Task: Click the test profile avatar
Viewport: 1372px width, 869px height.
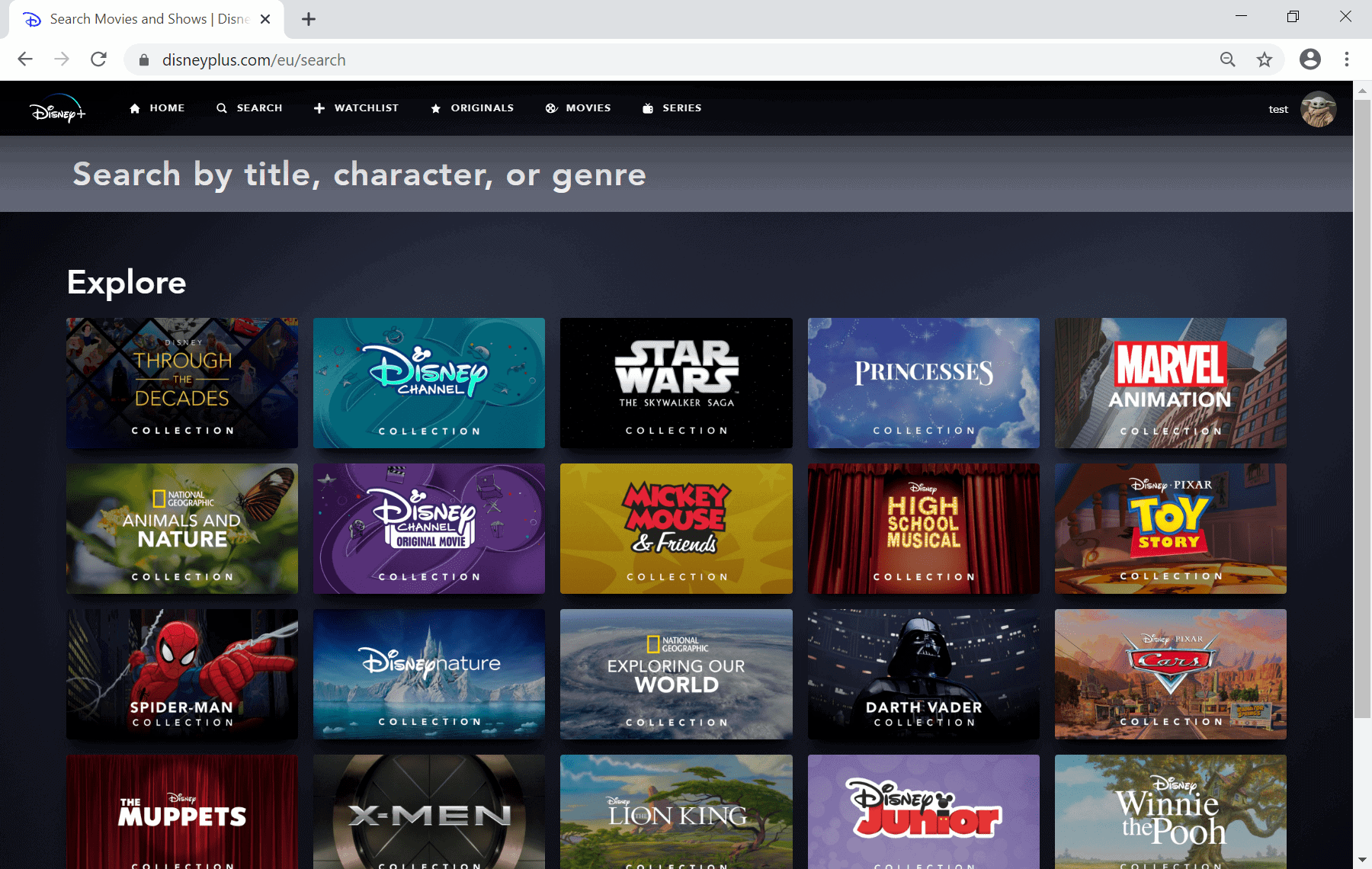Action: point(1318,109)
